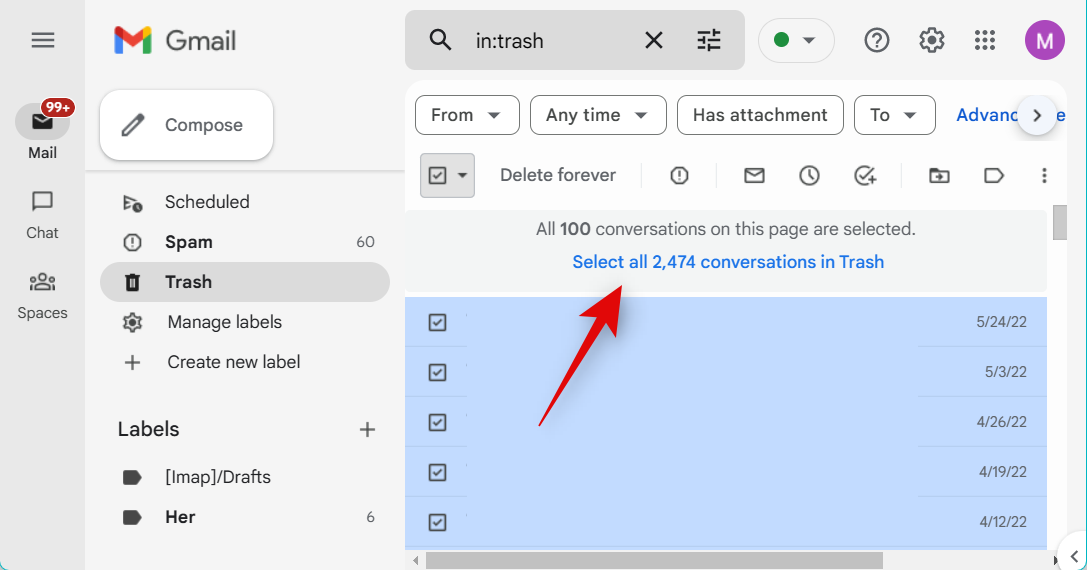
Task: Click the Report spam icon in toolbar
Action: click(679, 176)
